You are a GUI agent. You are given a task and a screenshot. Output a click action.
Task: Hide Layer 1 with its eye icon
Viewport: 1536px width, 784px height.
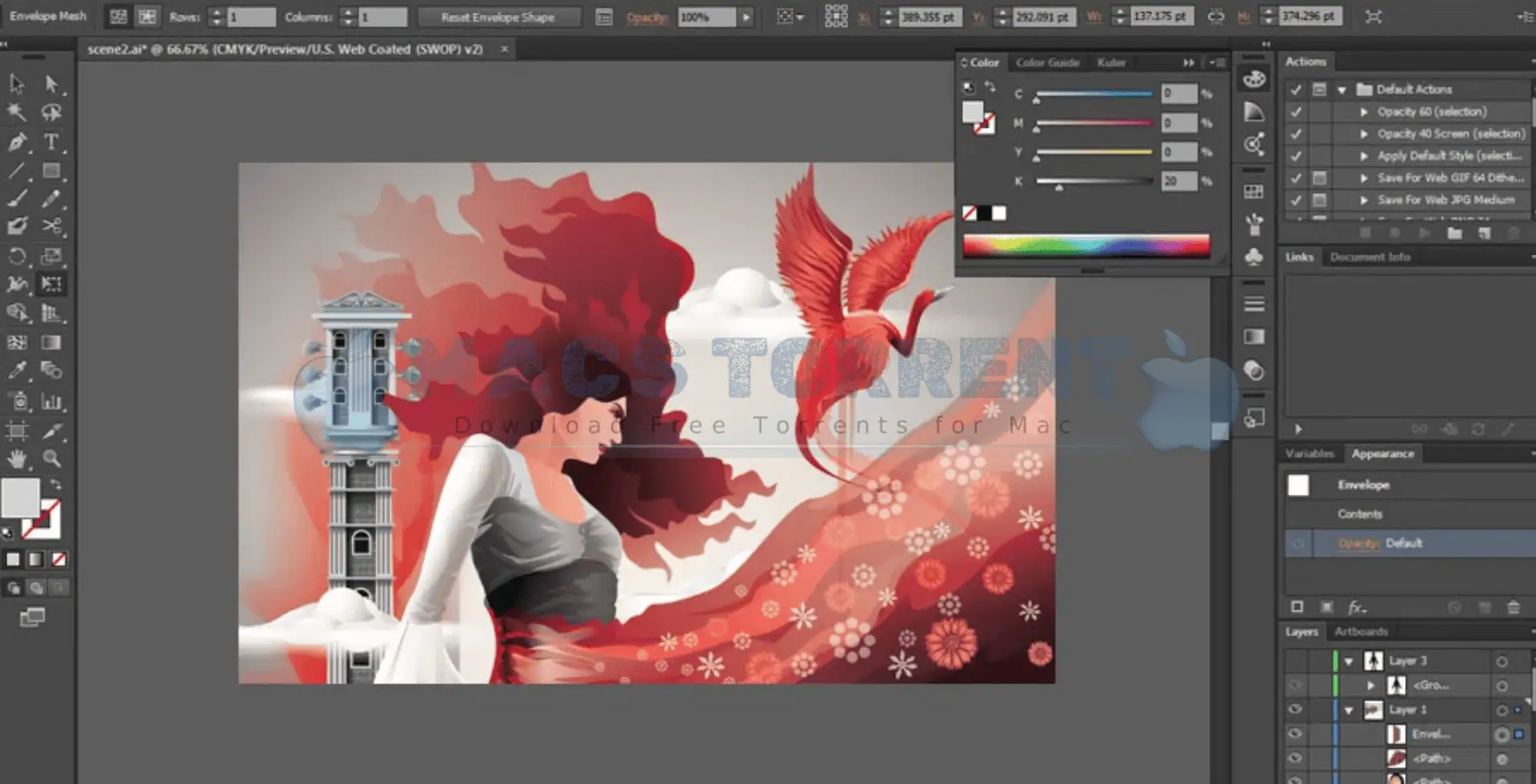pos(1295,710)
